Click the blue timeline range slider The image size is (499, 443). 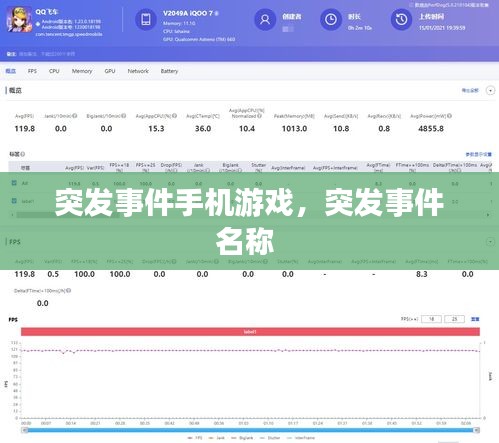[x=250, y=430]
